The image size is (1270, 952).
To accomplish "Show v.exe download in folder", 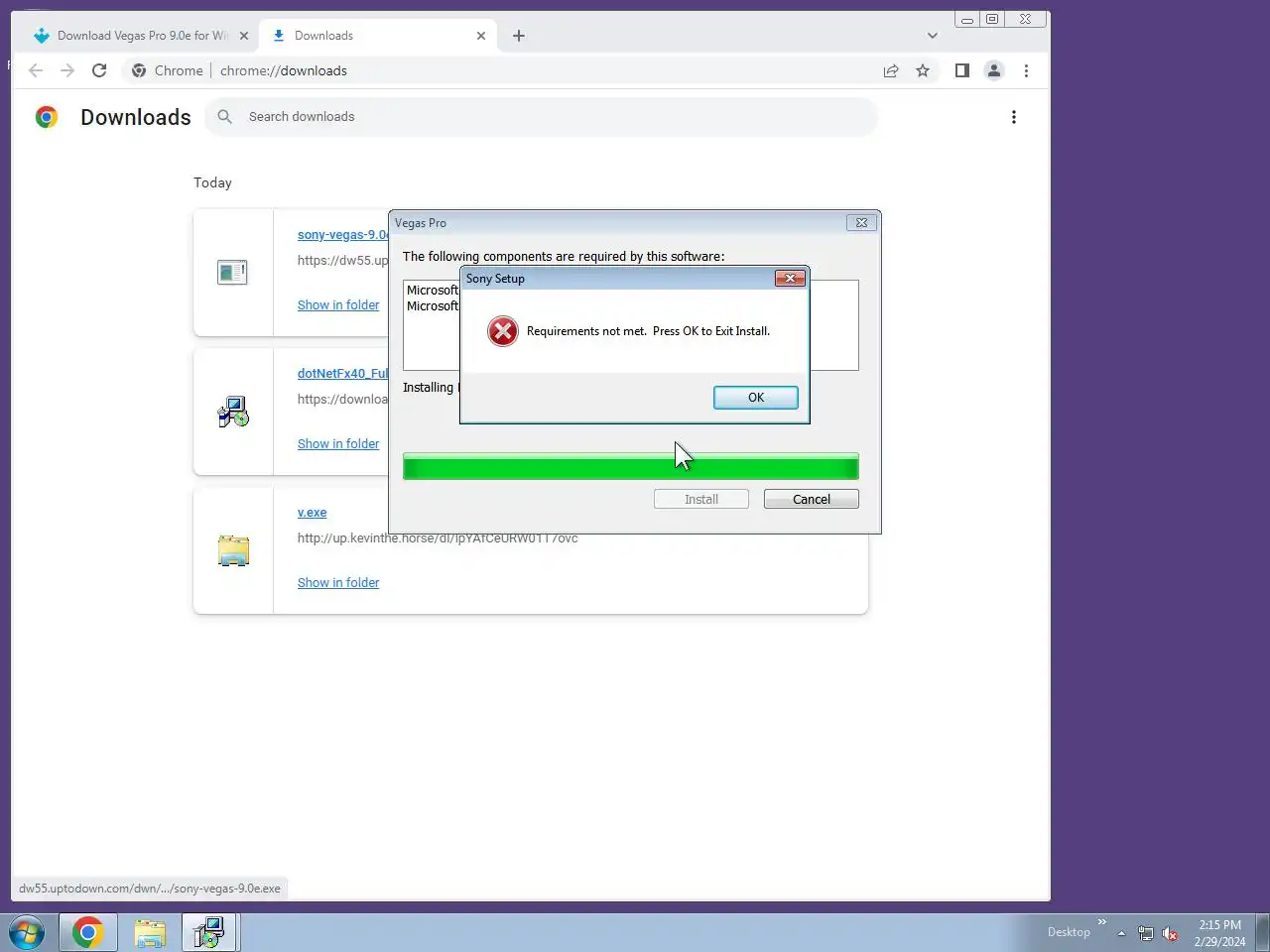I will pos(338,582).
